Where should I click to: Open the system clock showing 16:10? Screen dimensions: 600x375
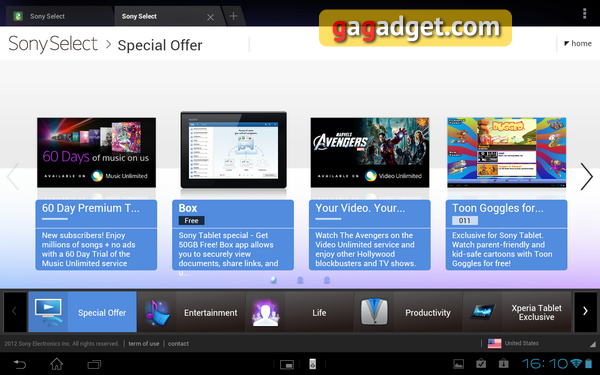click(545, 364)
